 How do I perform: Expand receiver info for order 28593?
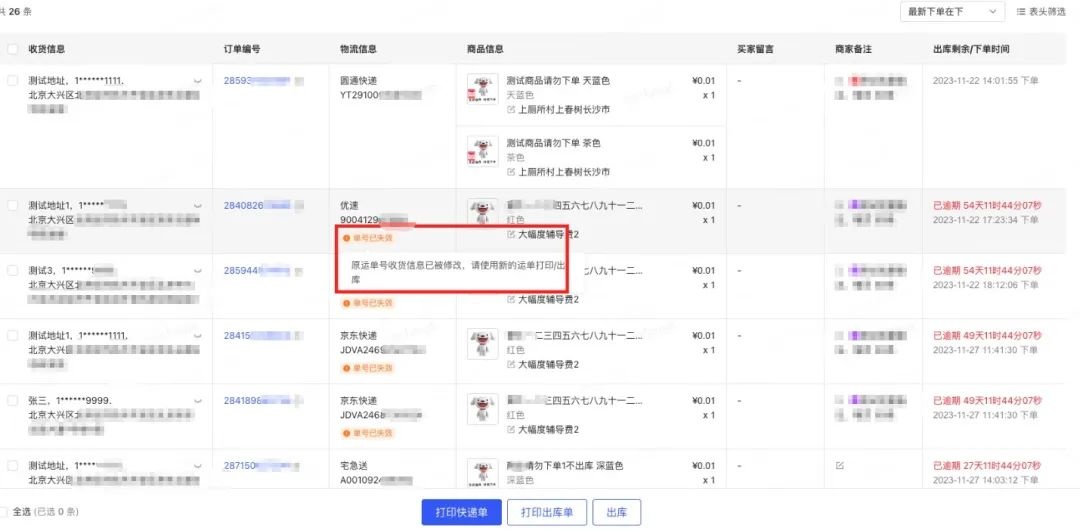[x=198, y=81]
